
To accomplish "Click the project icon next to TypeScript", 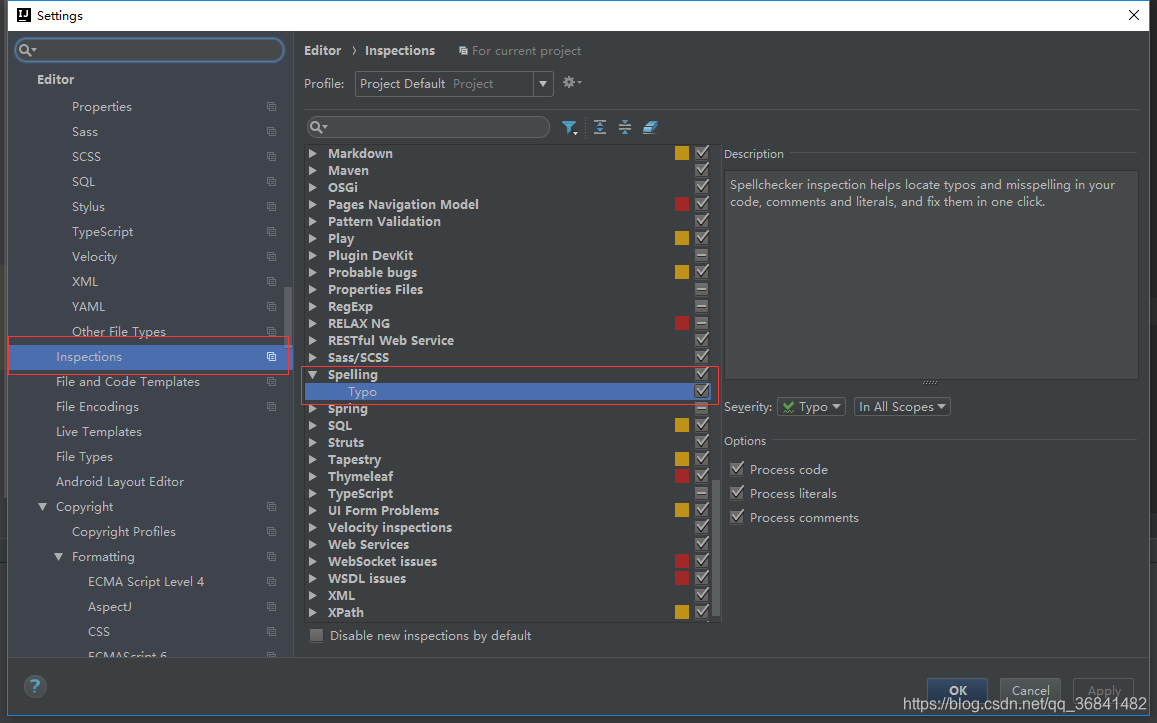I will 272,232.
